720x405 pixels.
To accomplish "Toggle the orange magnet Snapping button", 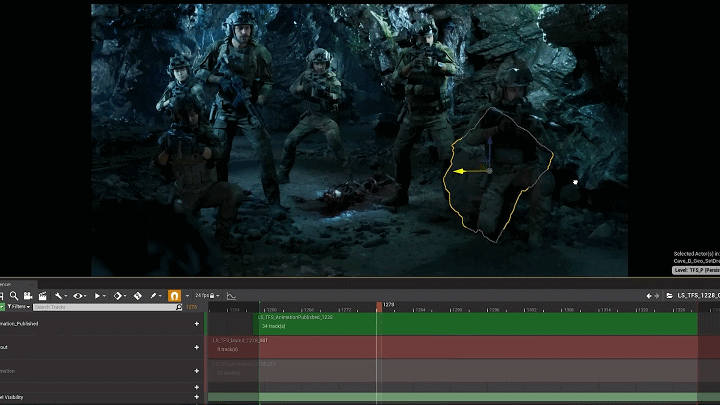I will pyautogui.click(x=174, y=296).
